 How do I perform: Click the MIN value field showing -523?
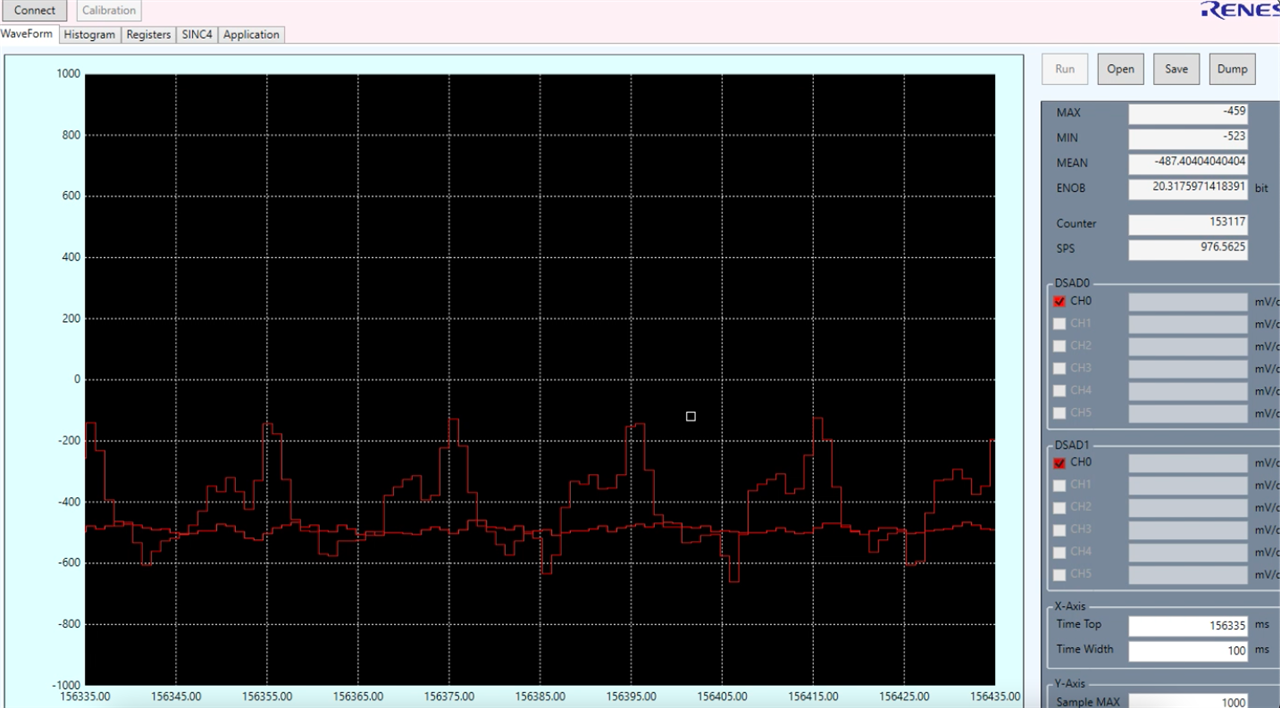click(1188, 138)
